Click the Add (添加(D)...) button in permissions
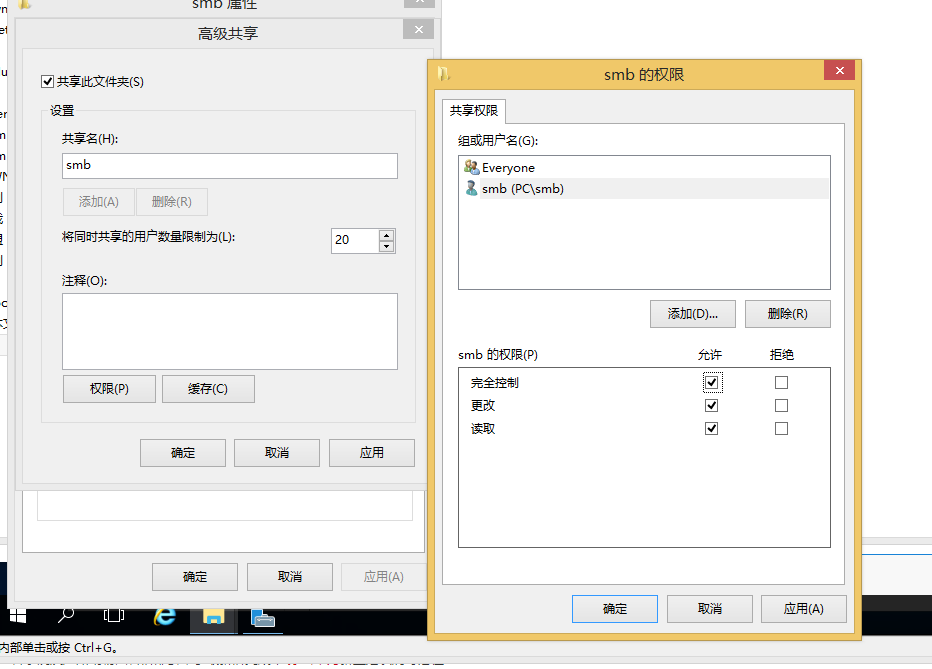Viewport: 932px width, 669px height. 692,314
